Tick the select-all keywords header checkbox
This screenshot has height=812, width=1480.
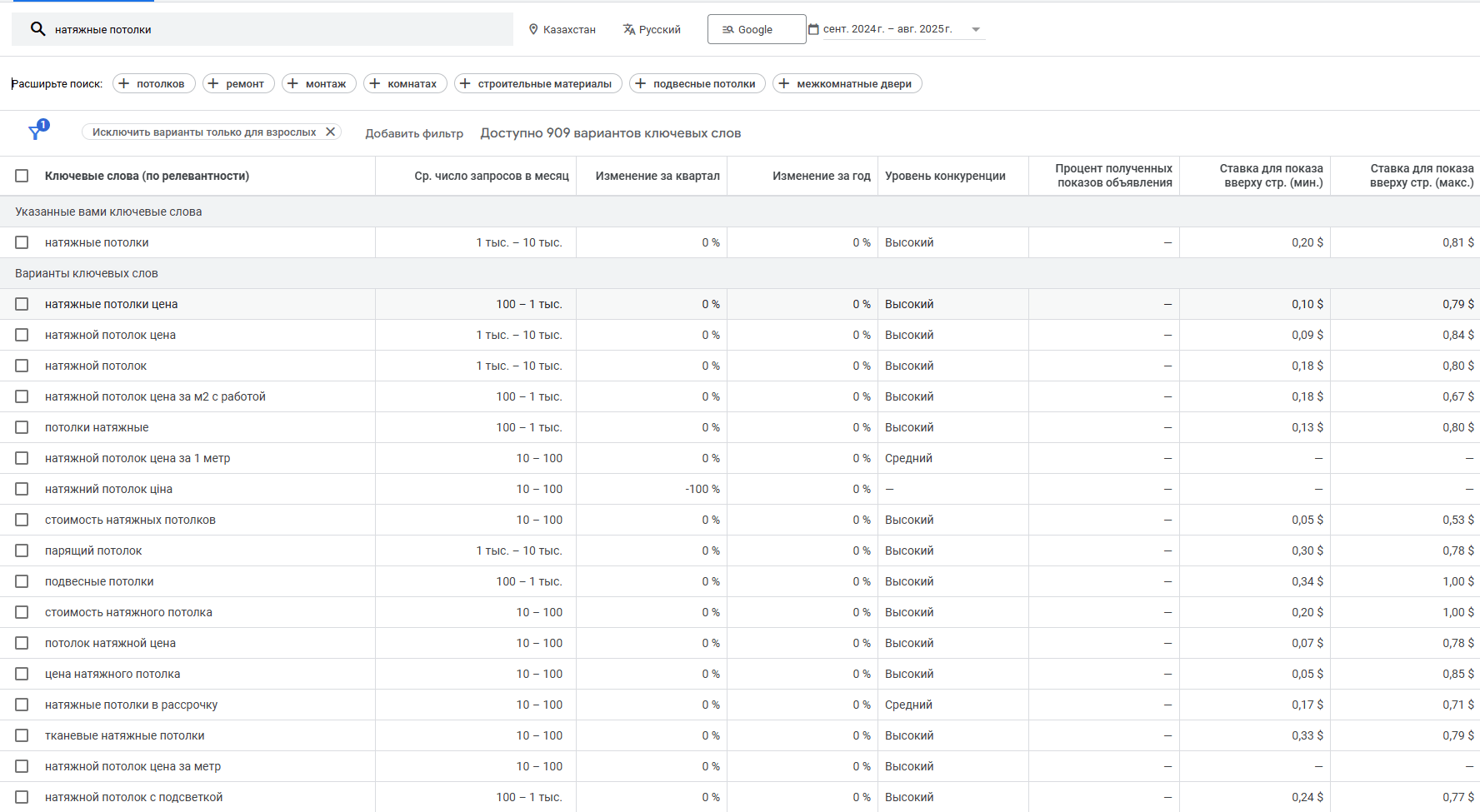[x=22, y=176]
